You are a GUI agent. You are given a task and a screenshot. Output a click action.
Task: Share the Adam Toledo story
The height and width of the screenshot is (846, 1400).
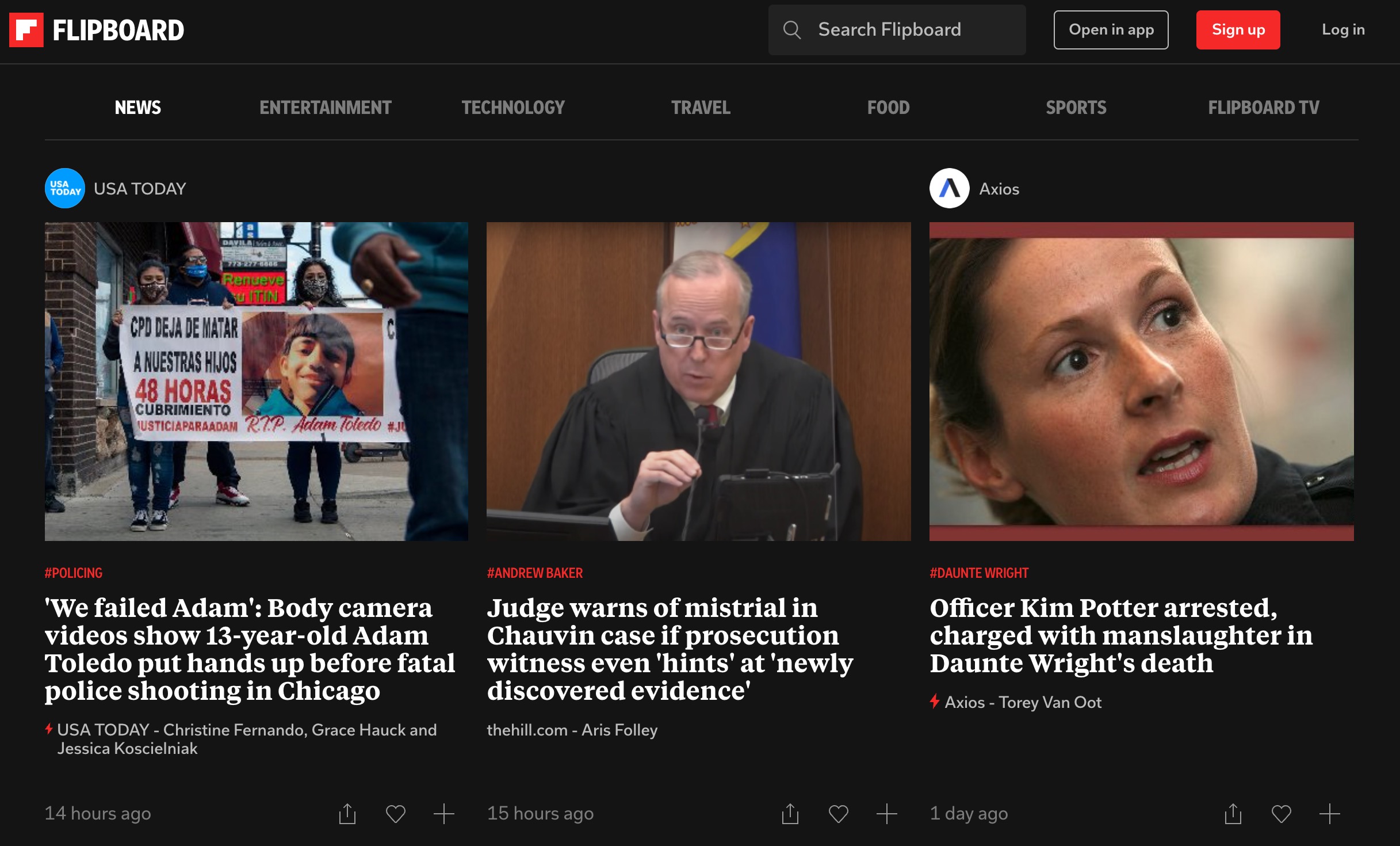point(347,814)
